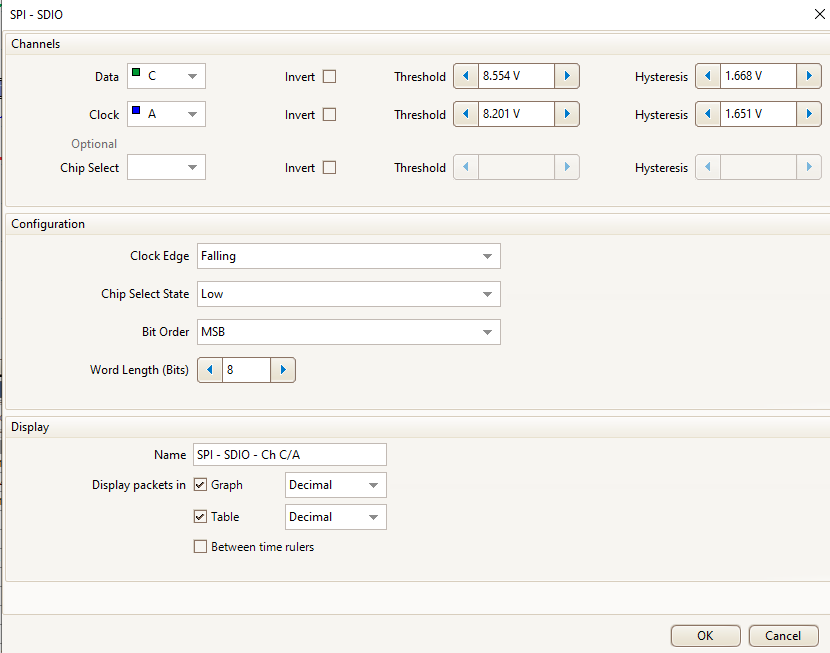
Task: Expand the Bit Order dropdown showing MSB
Action: pos(349,332)
